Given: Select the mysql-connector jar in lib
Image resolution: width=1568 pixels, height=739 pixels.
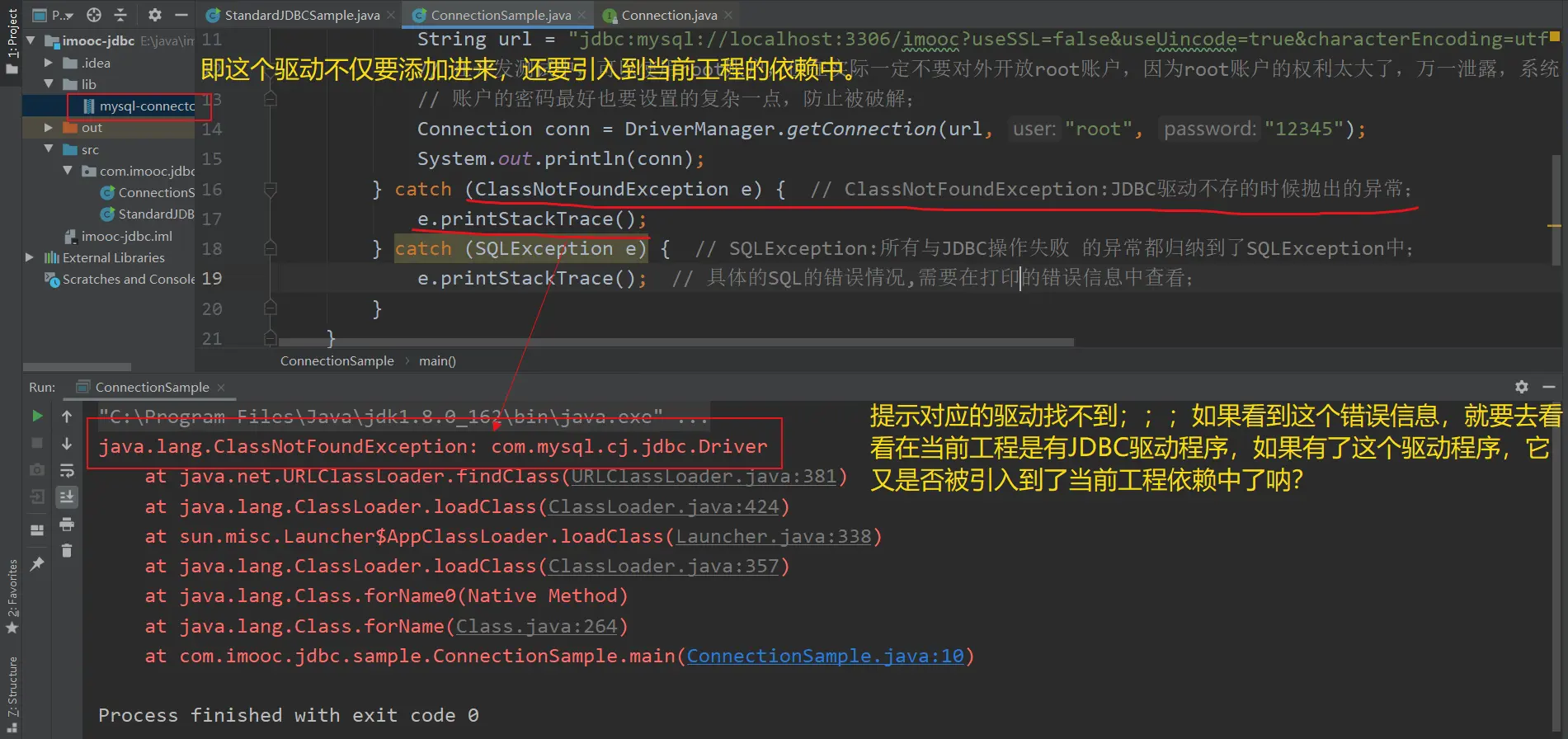Looking at the screenshot, I should tap(139, 106).
